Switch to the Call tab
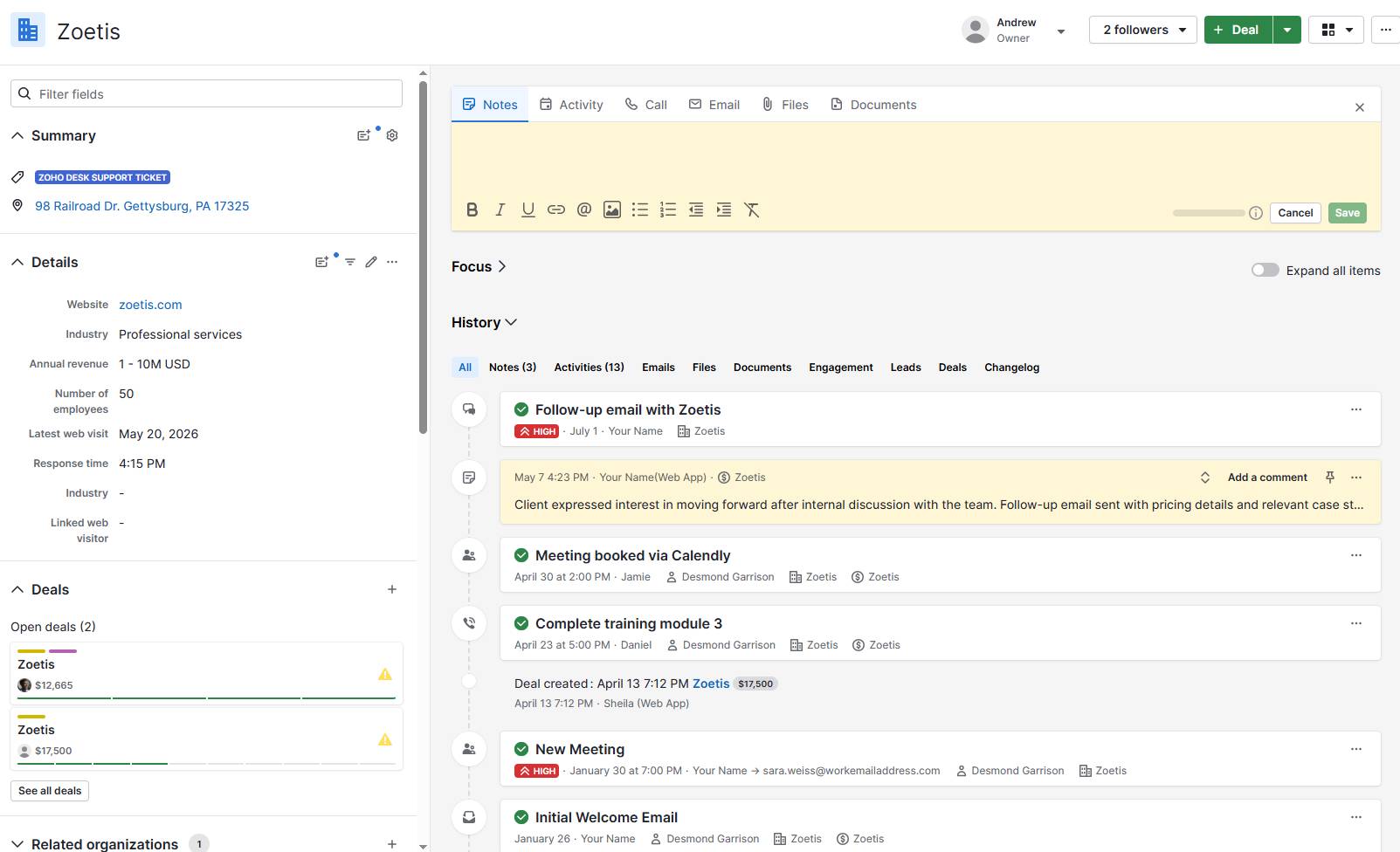 click(646, 105)
